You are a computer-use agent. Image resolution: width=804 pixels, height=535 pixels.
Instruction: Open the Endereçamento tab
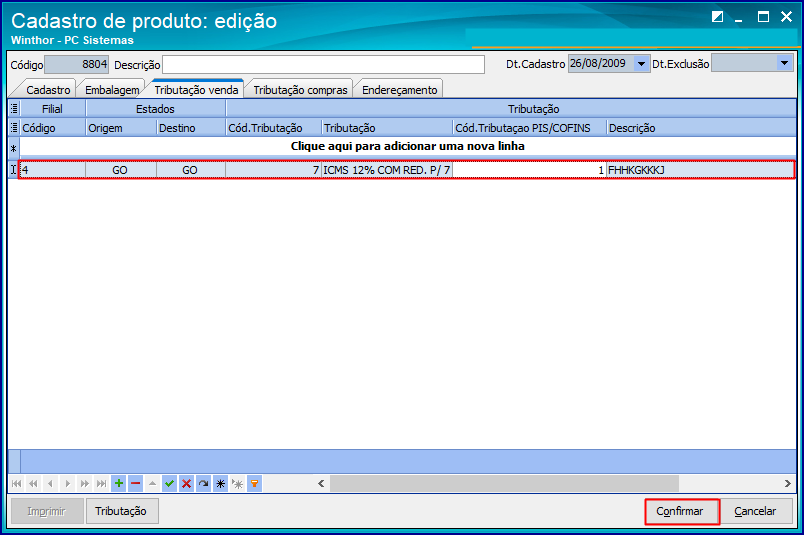[399, 90]
